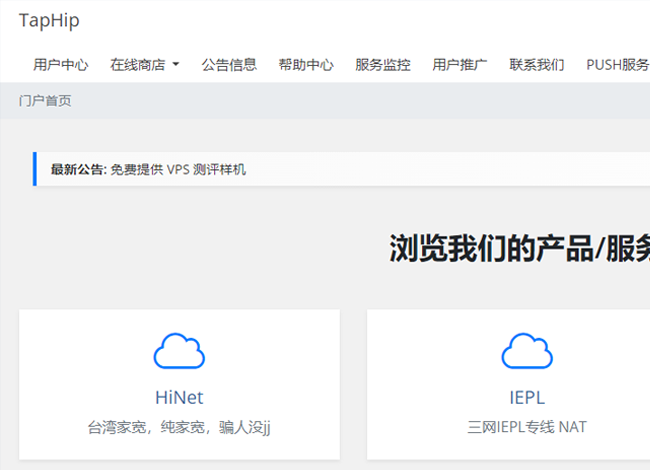Screen dimensions: 650x470
Task: Click the 最新公告 label
Action: 78,169
